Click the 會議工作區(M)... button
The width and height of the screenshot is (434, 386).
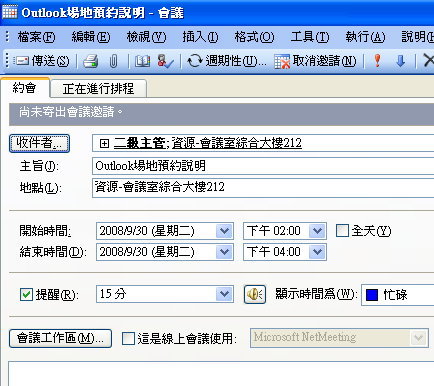tap(60, 338)
